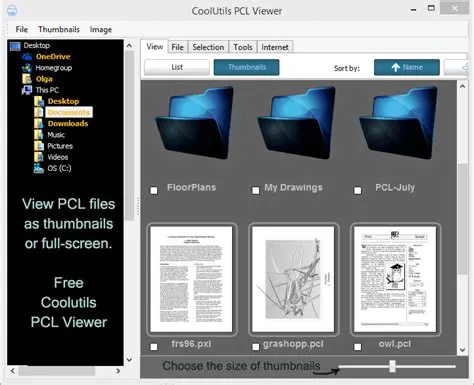Click the PCL-July folder name
The width and height of the screenshot is (474, 385).
click(395, 187)
